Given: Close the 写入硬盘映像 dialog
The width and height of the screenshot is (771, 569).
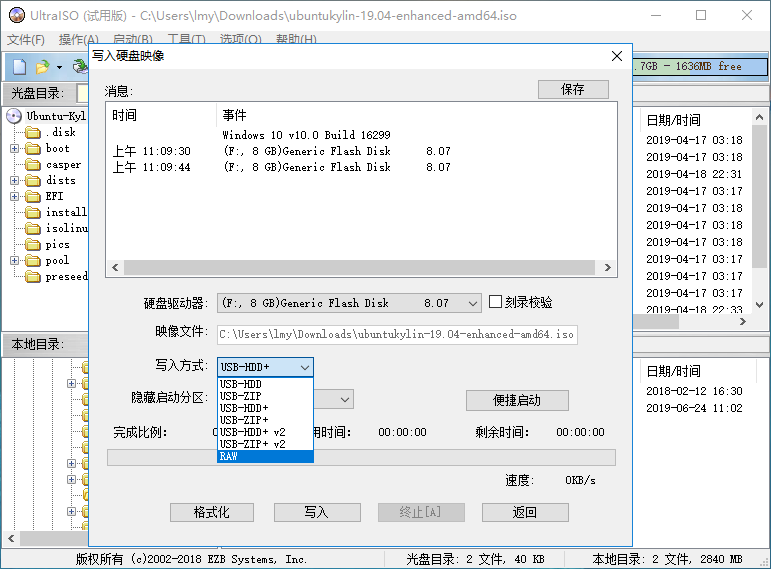Looking at the screenshot, I should point(617,56).
